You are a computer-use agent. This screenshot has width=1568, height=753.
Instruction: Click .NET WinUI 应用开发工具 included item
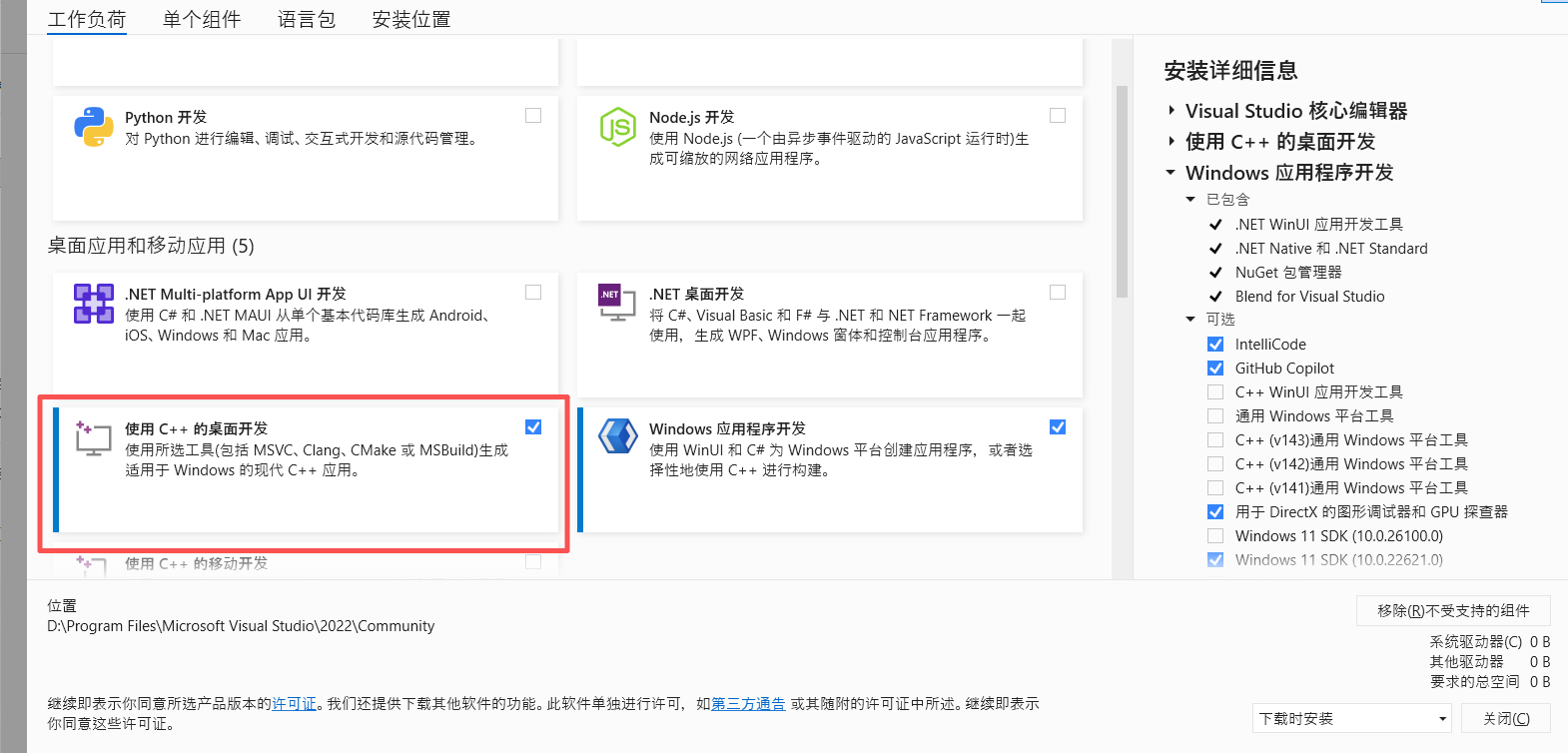coord(1318,225)
